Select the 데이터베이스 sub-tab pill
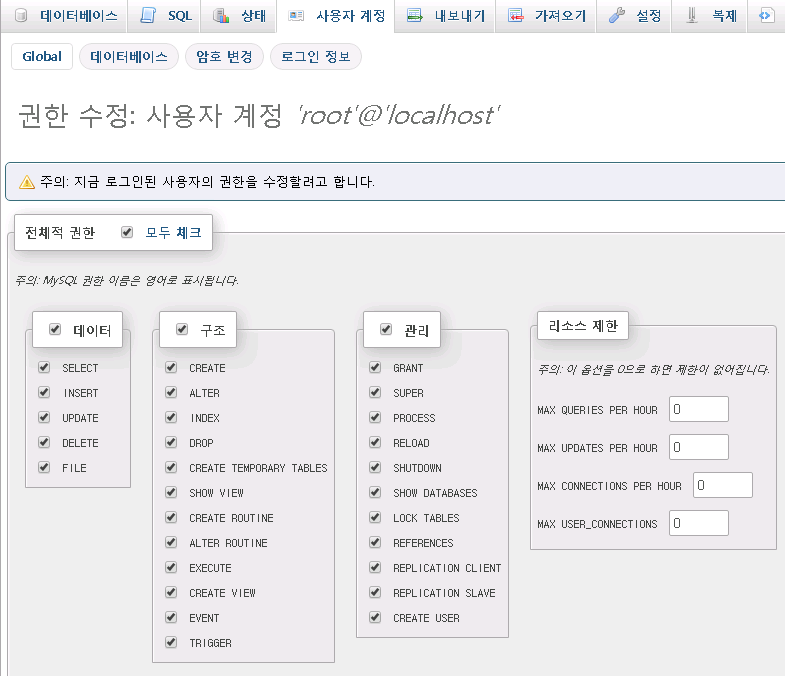Image resolution: width=785 pixels, height=676 pixels. (x=129, y=56)
